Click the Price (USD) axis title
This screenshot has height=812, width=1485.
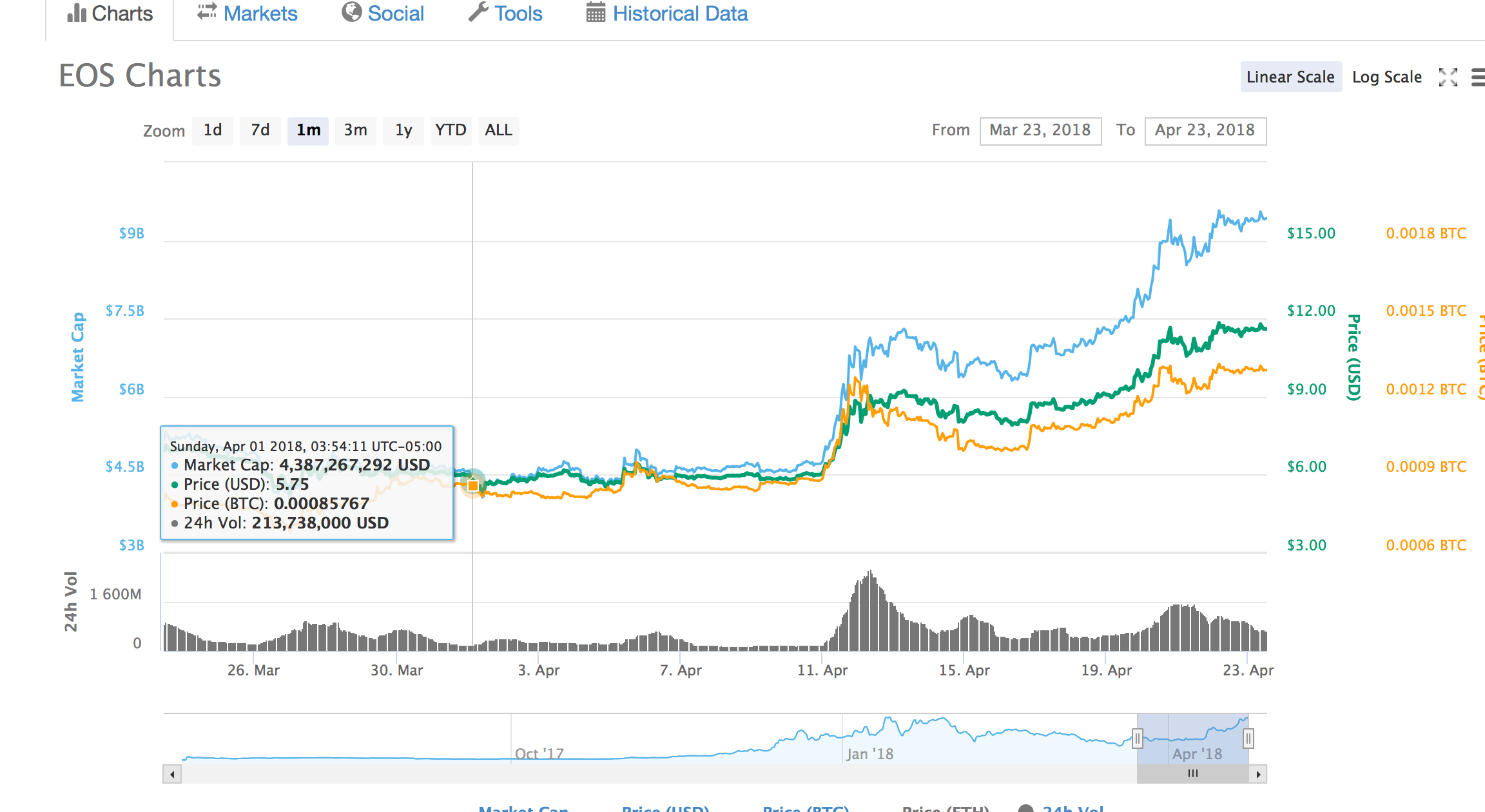pyautogui.click(x=1354, y=357)
